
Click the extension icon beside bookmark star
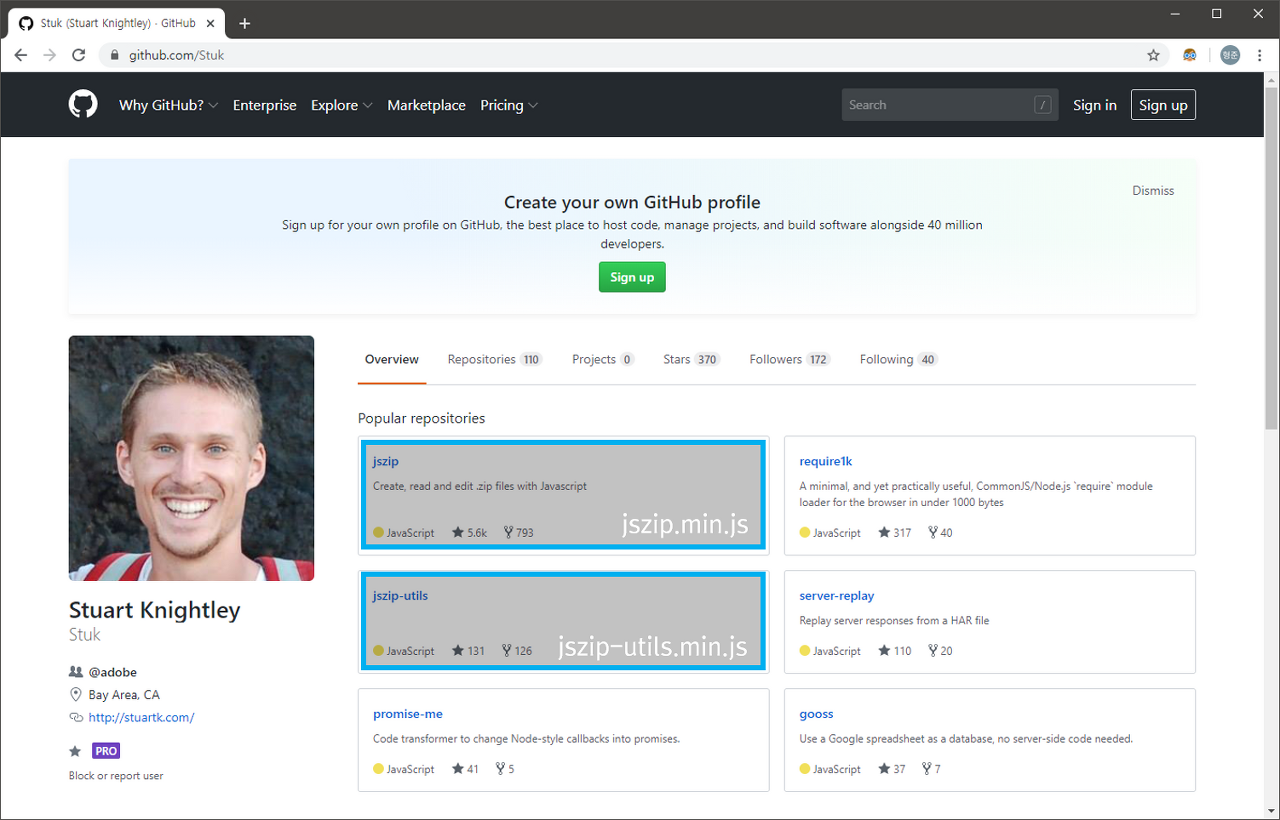pyautogui.click(x=1190, y=55)
